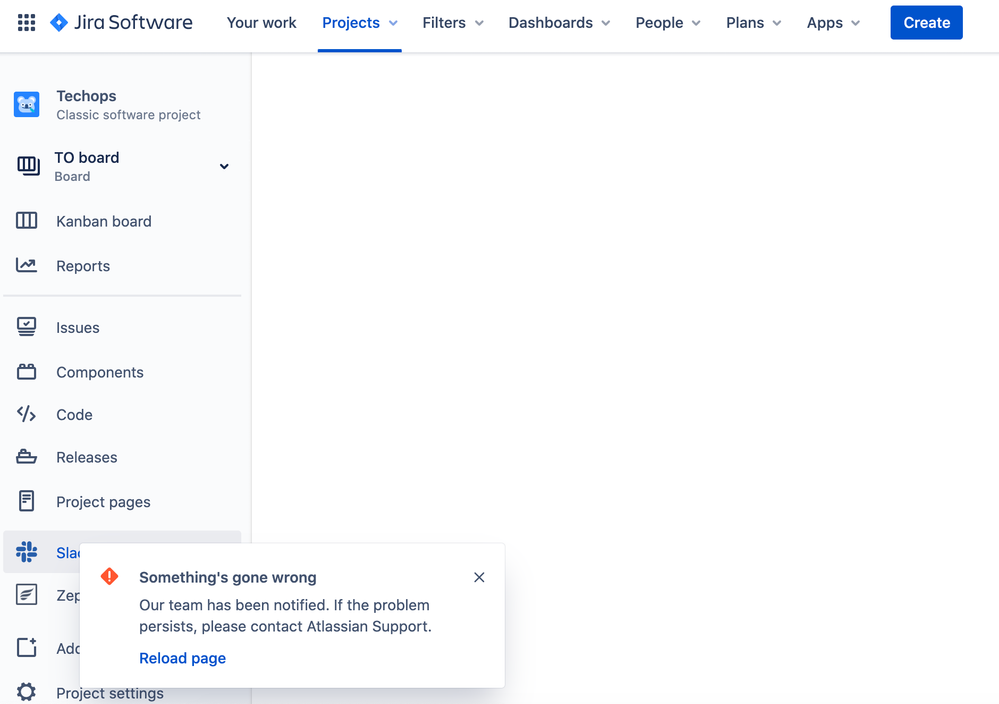This screenshot has height=704, width=999.
Task: Click the Code brackets icon
Action: pos(27,415)
